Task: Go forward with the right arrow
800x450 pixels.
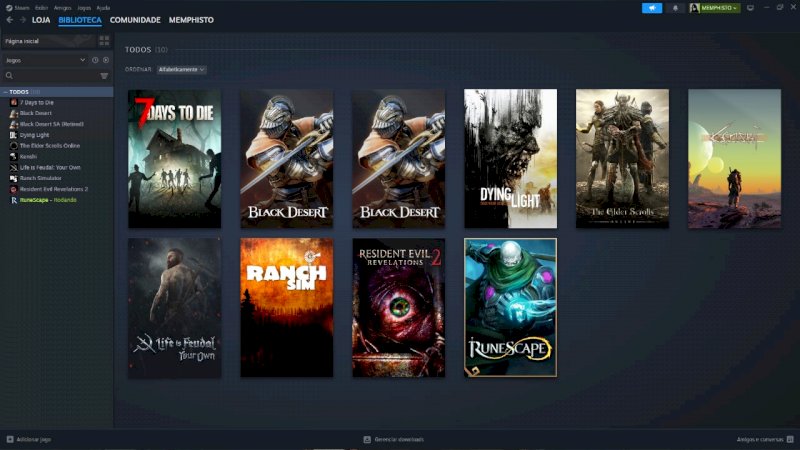Action: click(x=22, y=20)
